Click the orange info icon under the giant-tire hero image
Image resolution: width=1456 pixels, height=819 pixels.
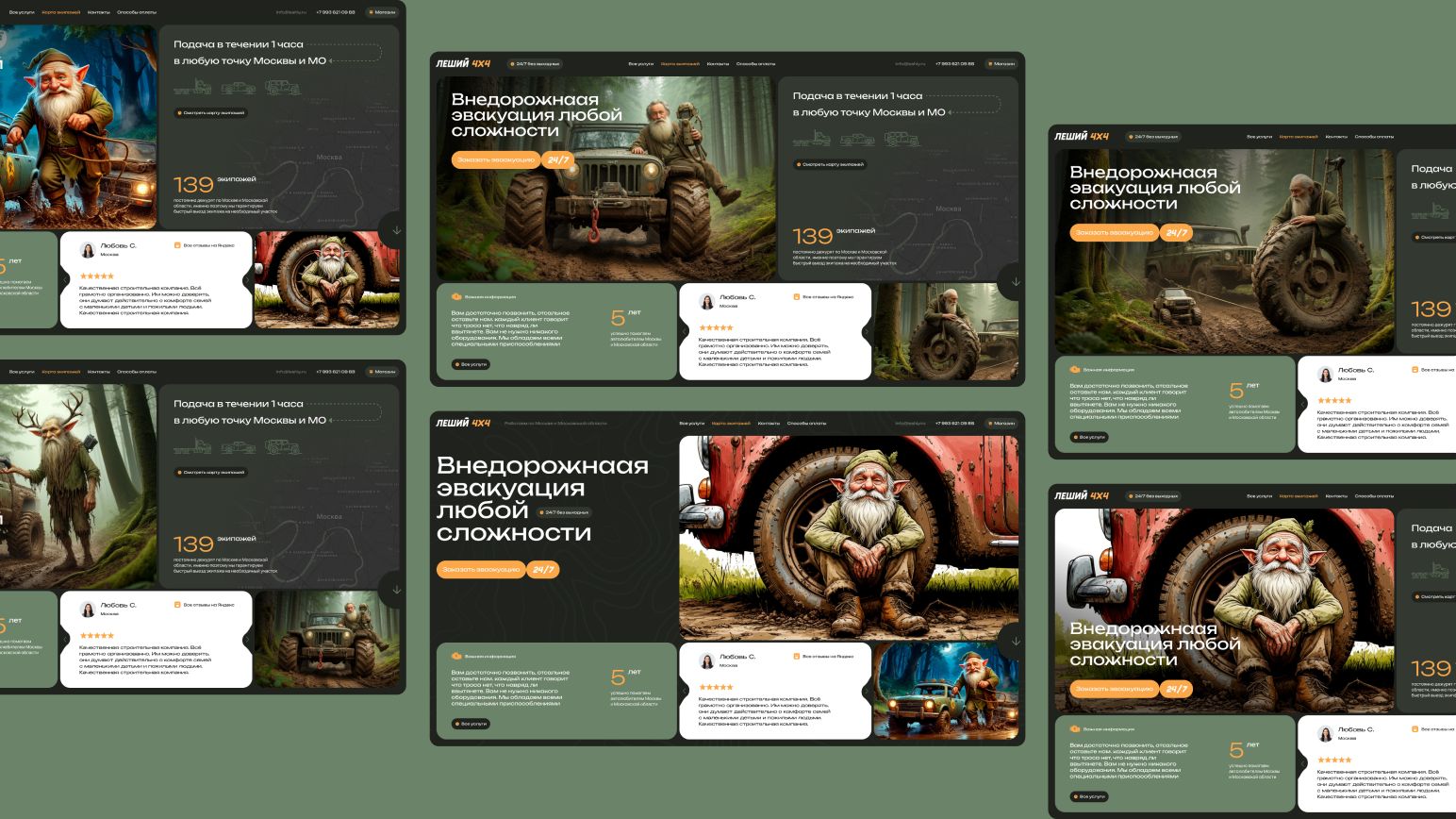(1074, 370)
